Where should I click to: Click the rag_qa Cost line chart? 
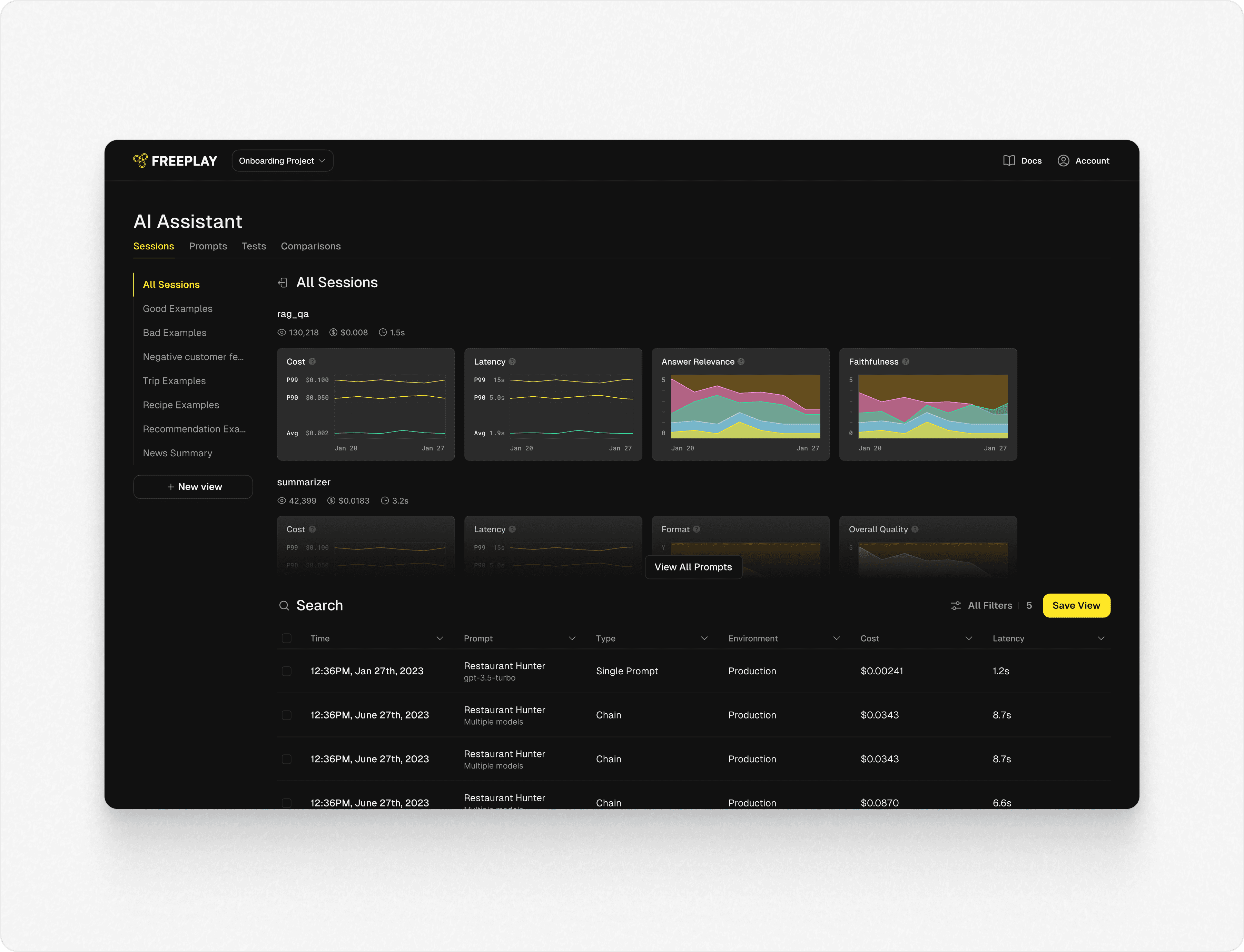point(390,406)
